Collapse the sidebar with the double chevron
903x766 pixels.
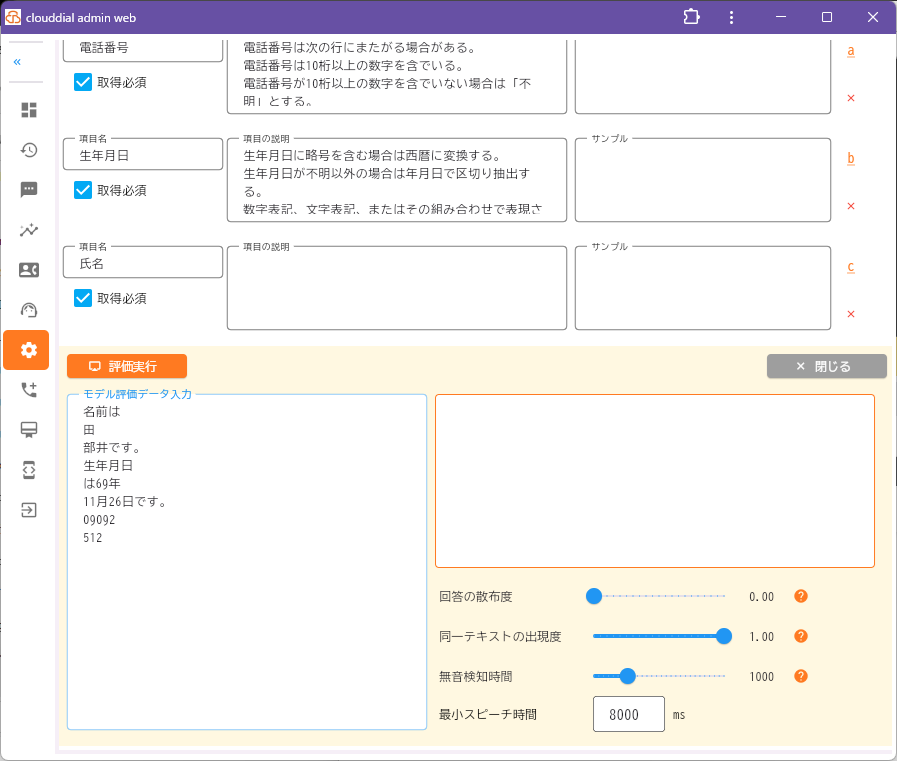click(x=17, y=62)
